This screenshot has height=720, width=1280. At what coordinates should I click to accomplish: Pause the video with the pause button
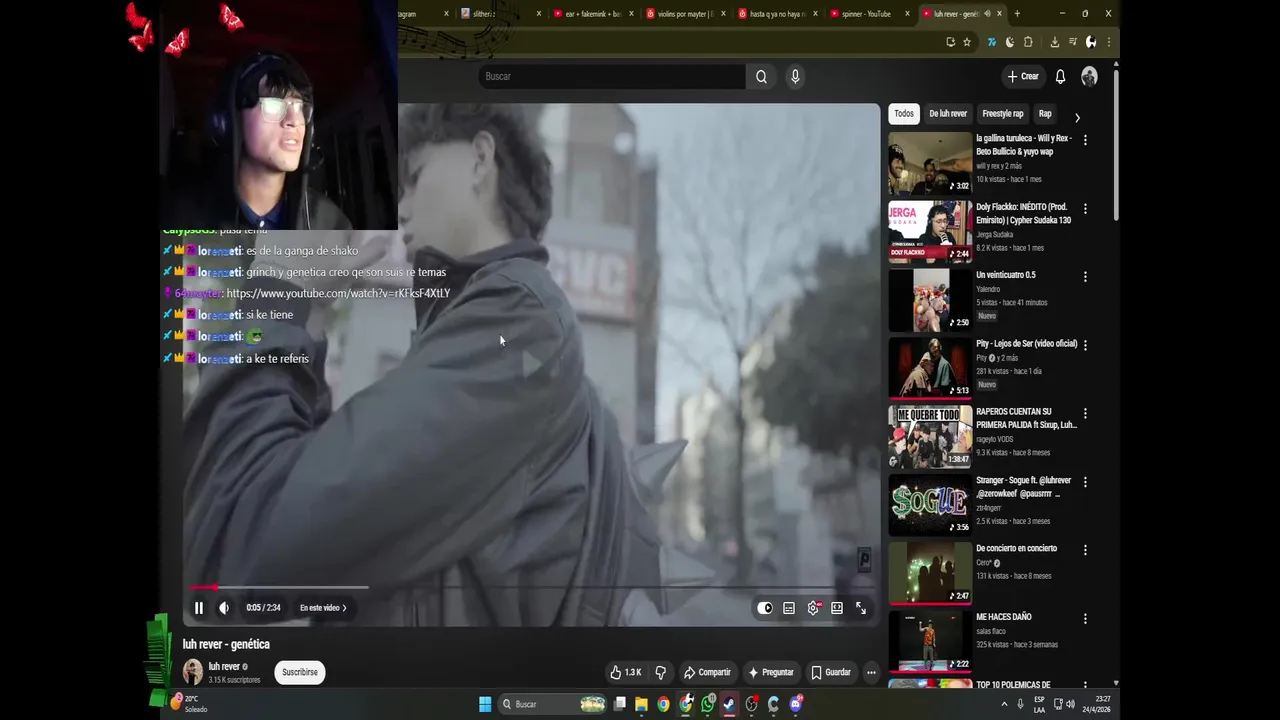pos(198,608)
